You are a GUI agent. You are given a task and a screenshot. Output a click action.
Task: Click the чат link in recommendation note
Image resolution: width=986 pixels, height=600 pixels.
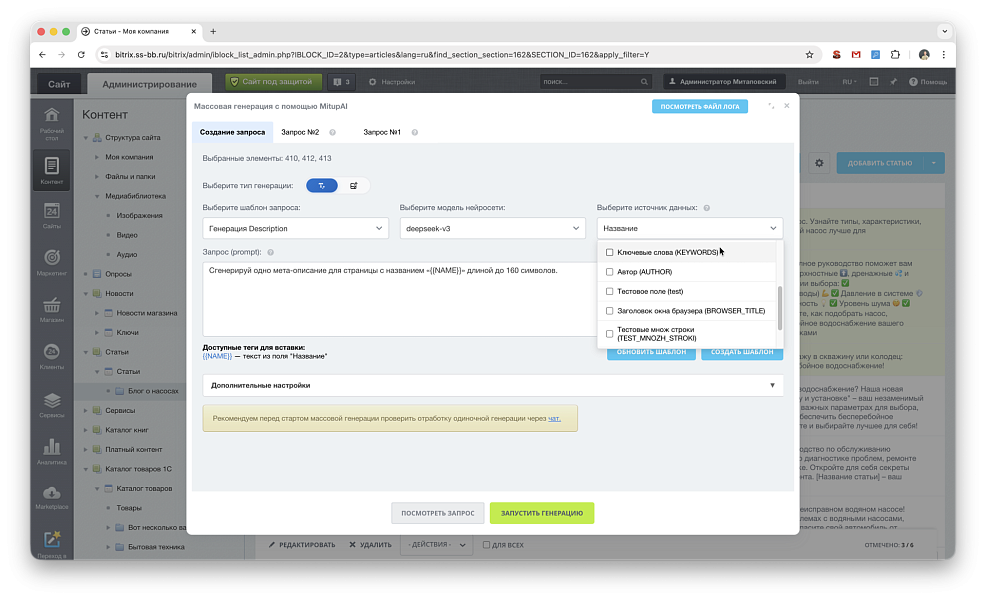(554, 418)
